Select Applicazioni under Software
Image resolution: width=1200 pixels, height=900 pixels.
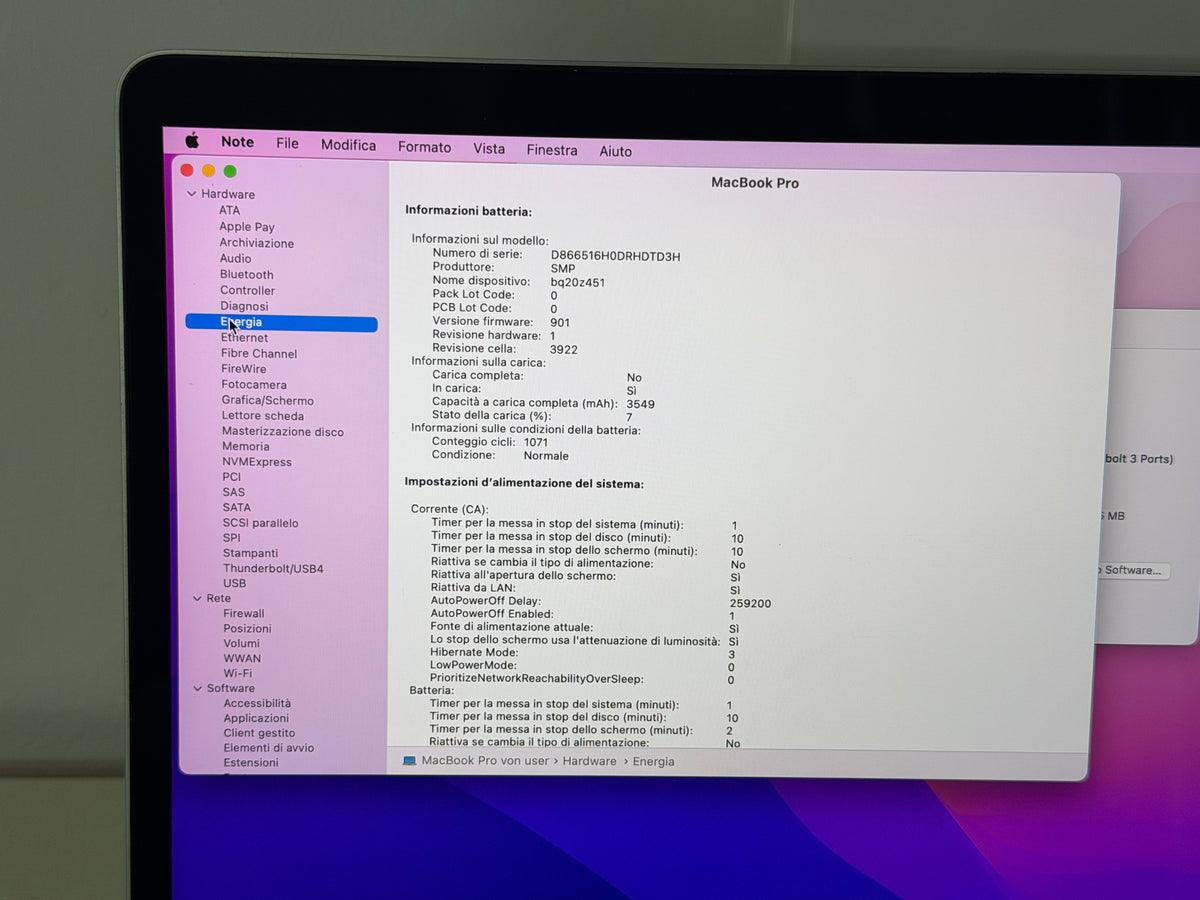click(256, 718)
